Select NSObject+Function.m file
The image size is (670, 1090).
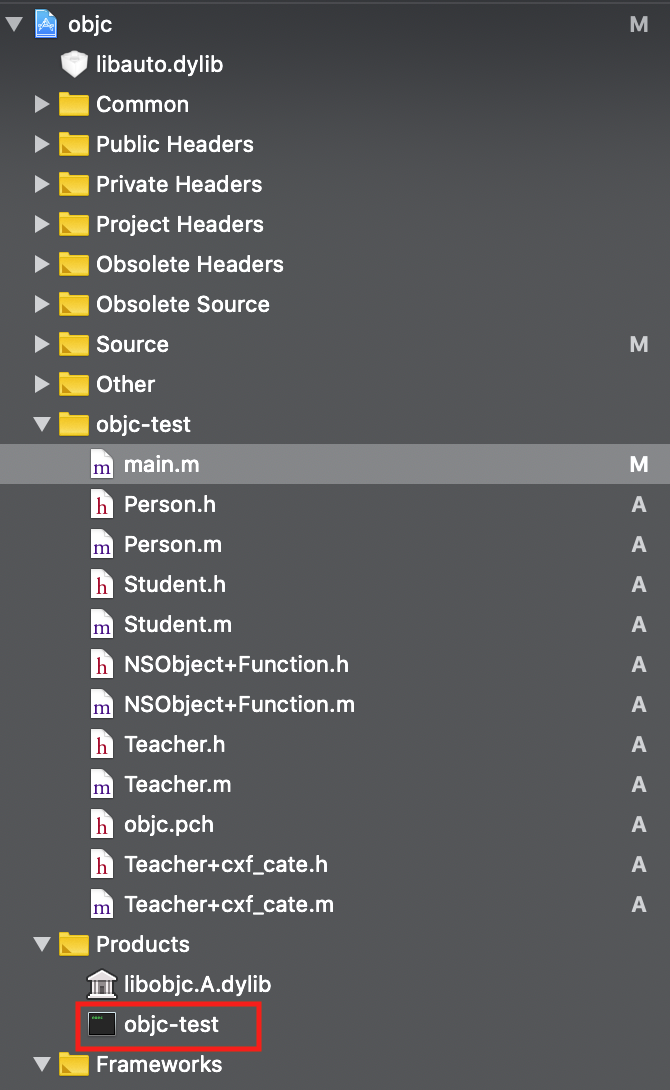239,705
